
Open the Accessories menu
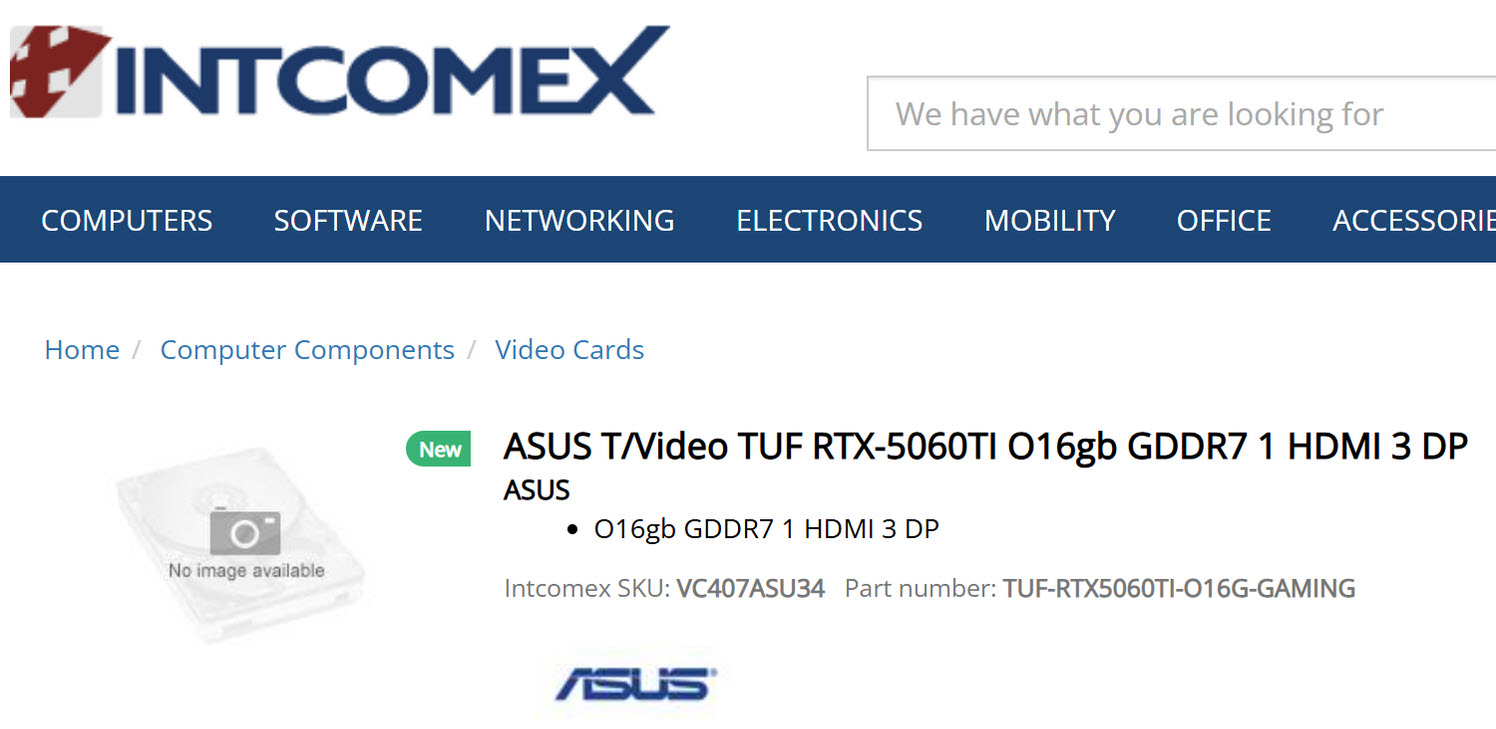pos(1413,220)
